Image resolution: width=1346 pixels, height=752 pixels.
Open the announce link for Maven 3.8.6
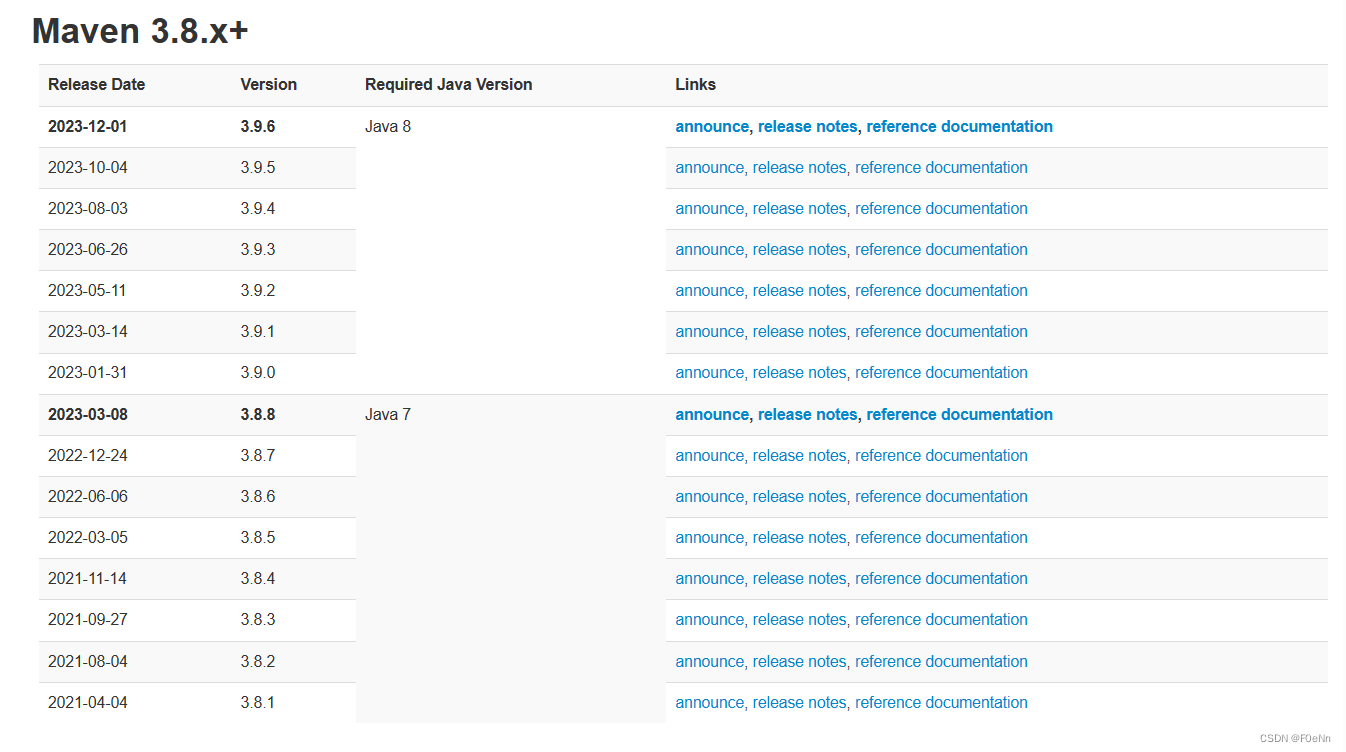point(710,496)
